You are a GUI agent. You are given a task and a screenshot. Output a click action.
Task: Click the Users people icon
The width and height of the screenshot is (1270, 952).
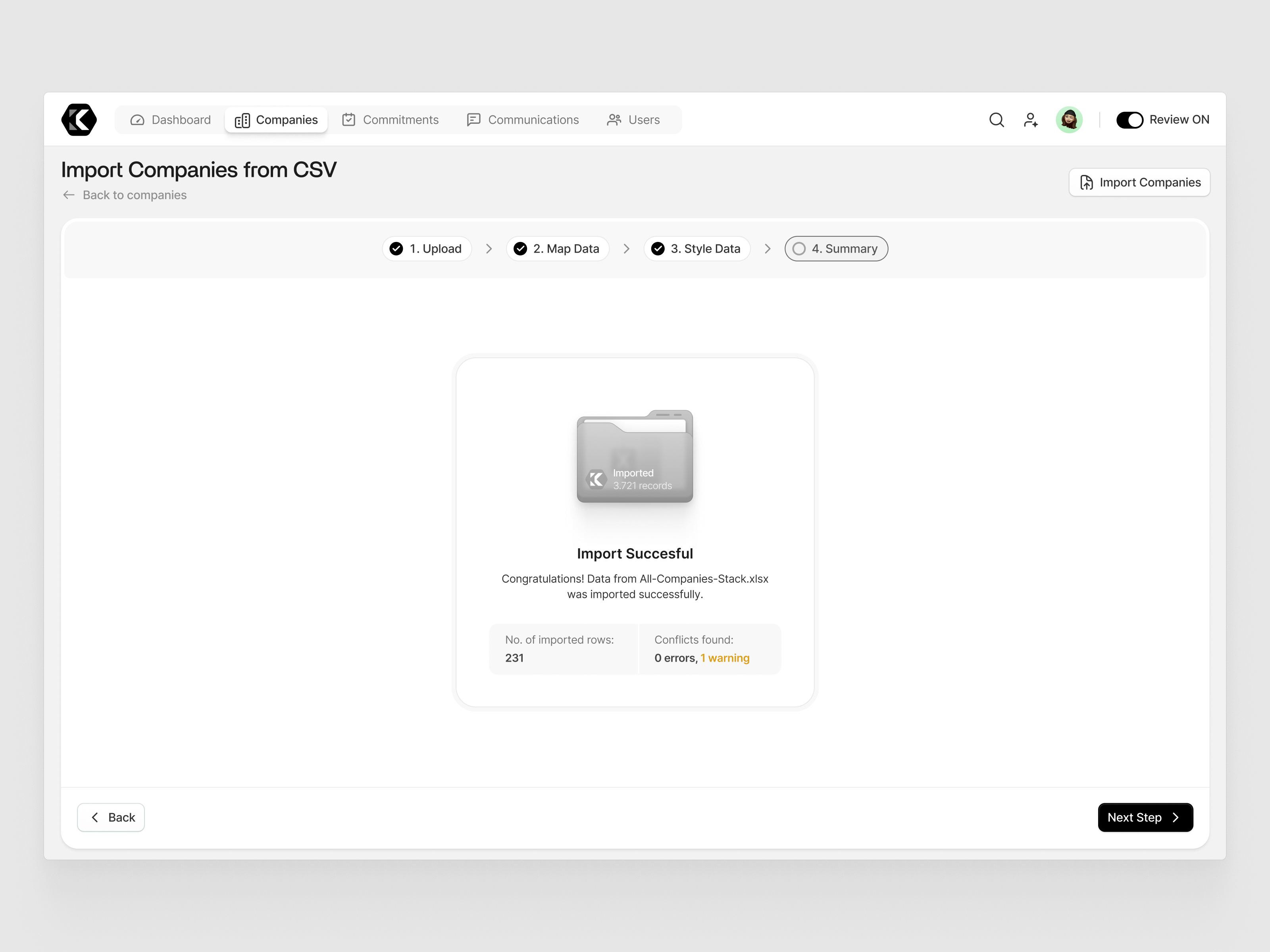point(614,119)
